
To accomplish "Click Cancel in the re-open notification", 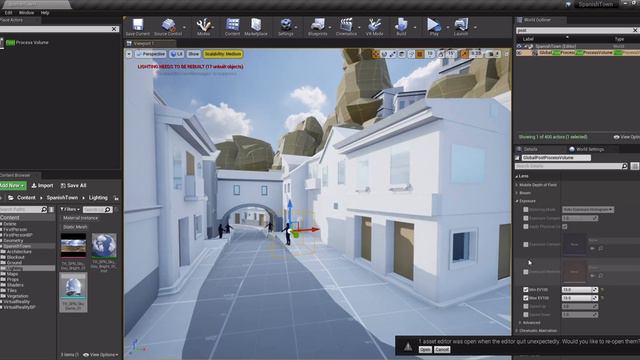I will pyautogui.click(x=442, y=350).
